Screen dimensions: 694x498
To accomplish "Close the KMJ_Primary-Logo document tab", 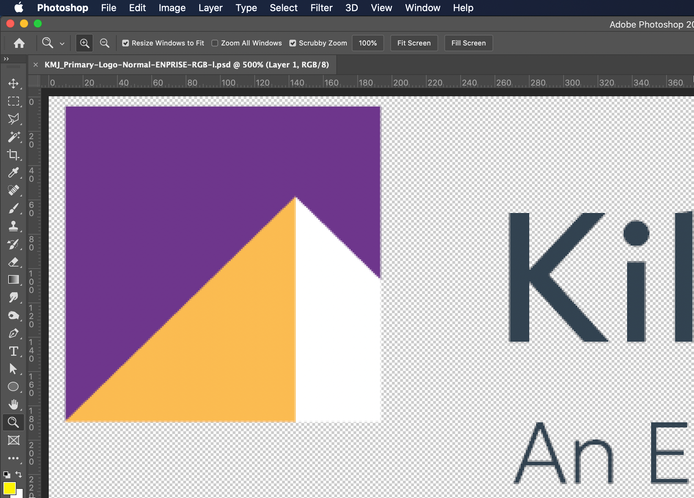I will pos(35,65).
